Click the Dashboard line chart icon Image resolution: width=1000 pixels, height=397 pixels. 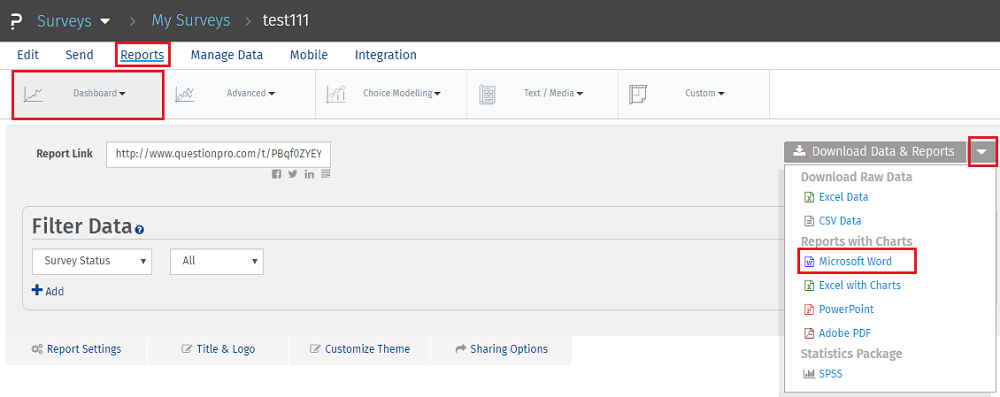tap(33, 94)
